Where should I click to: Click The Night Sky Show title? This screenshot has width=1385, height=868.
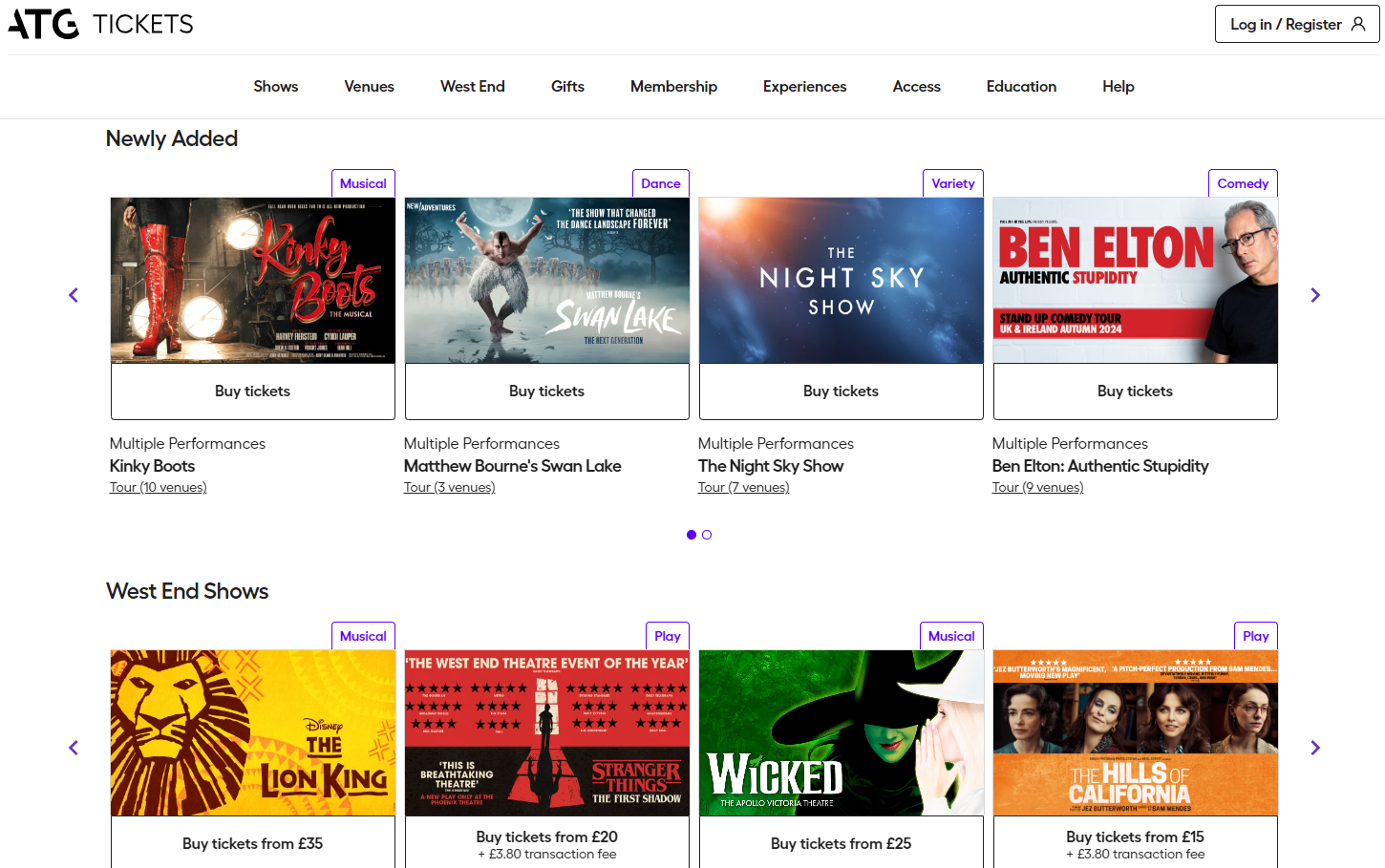771,466
